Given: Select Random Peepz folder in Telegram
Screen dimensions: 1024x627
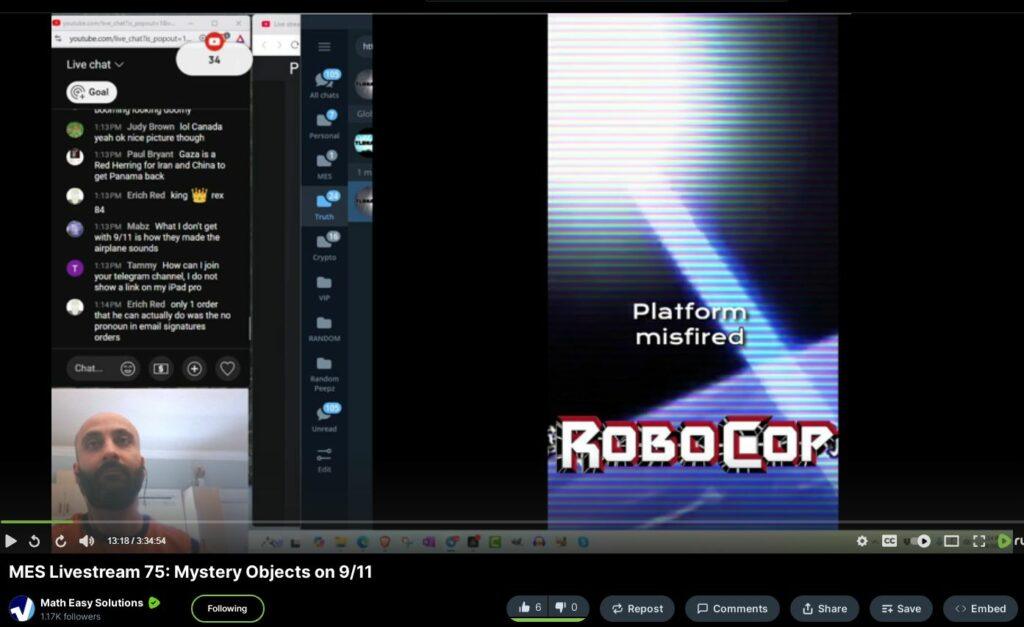Looking at the screenshot, I should tap(324, 374).
